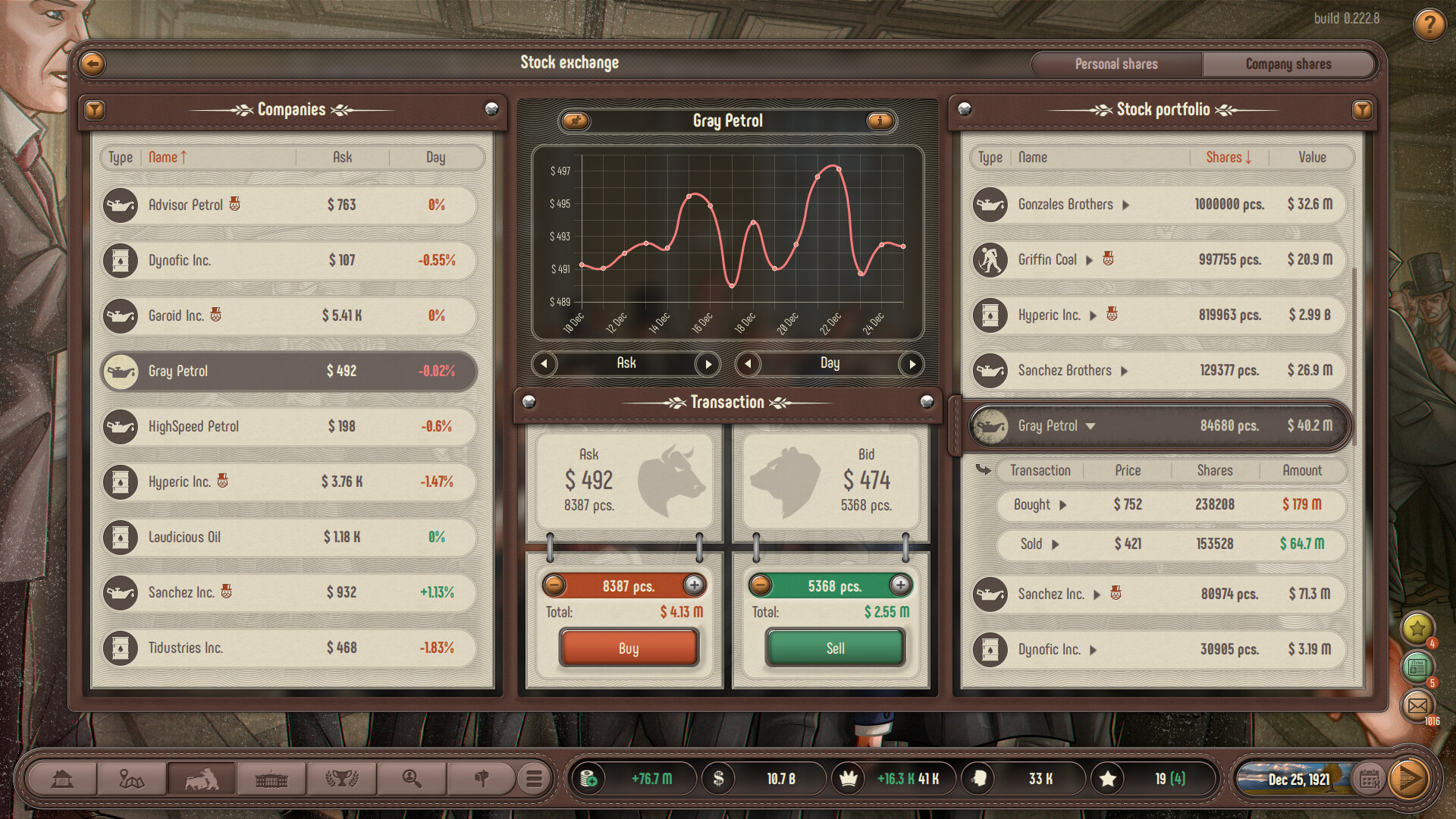
Task: Open the map view
Action: [132, 778]
